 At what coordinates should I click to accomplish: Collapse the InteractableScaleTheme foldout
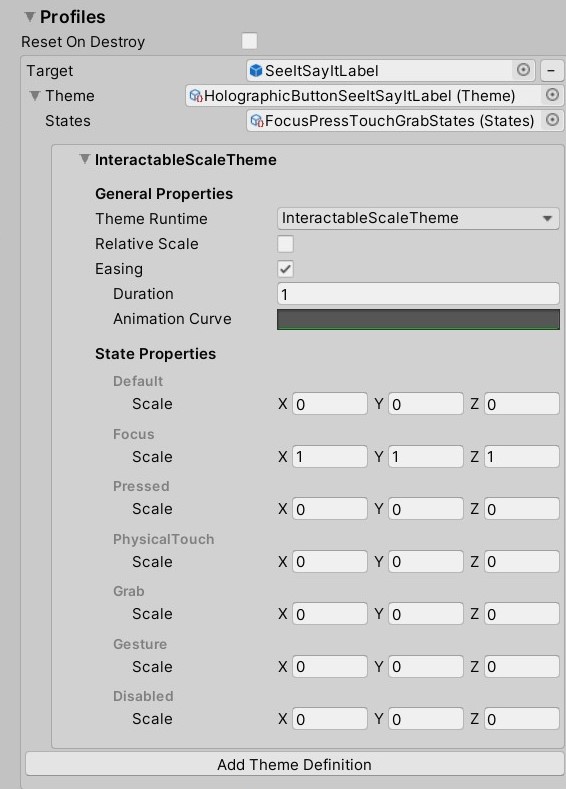85,160
